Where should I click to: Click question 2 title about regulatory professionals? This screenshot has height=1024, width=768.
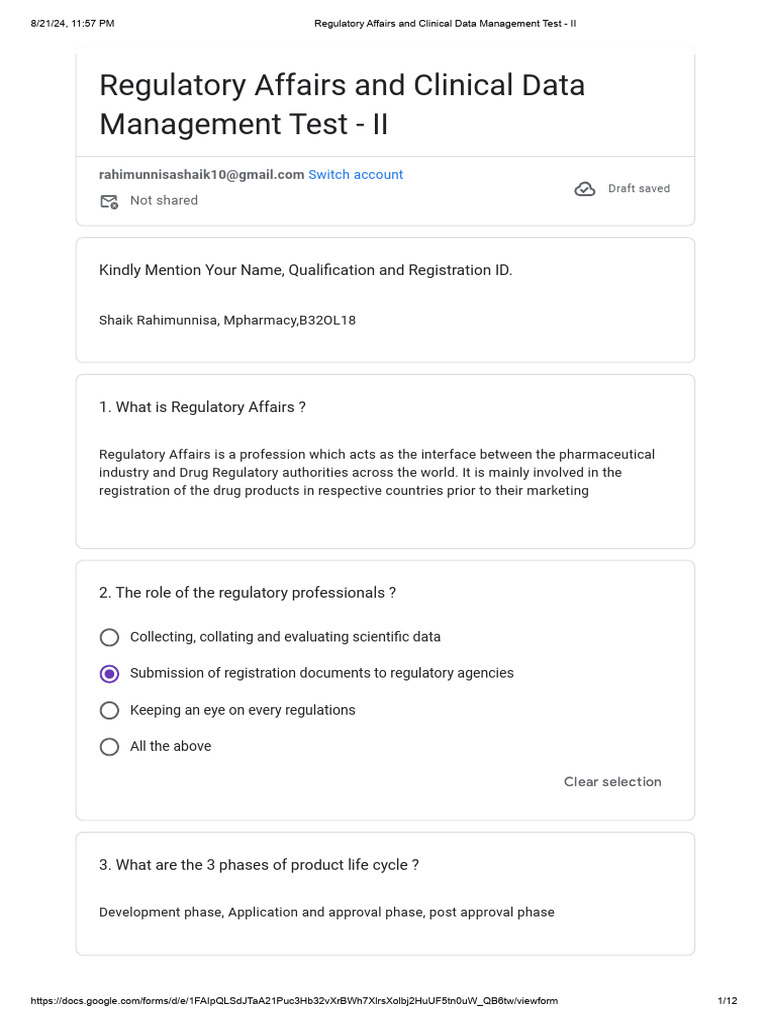pos(247,592)
